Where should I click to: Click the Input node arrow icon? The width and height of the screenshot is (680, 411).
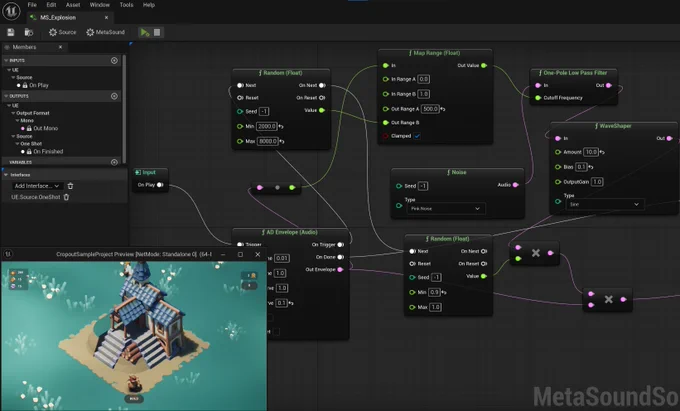click(x=138, y=172)
